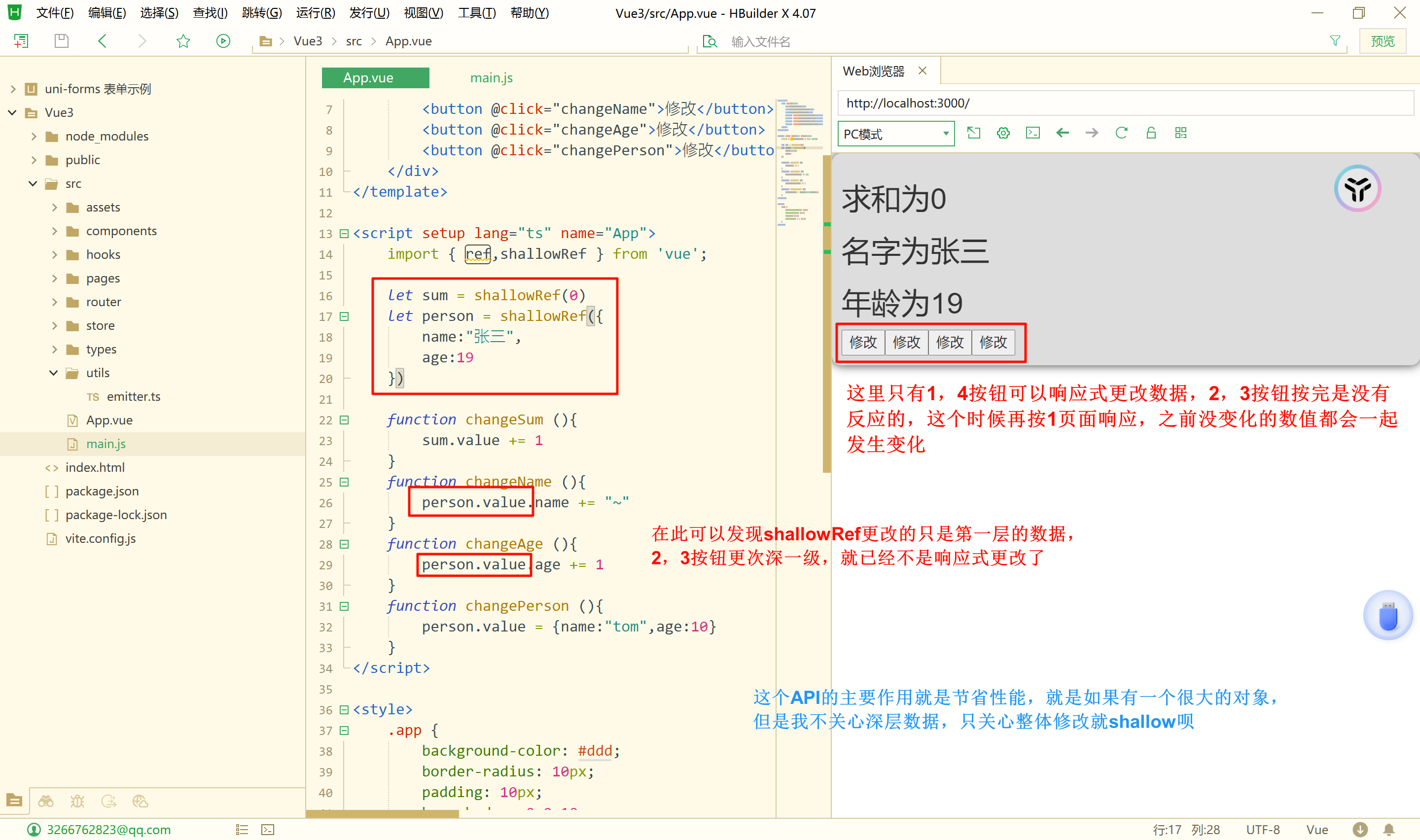This screenshot has height=840, width=1420.
Task: Open the bell notification icon in status bar
Action: (1389, 829)
